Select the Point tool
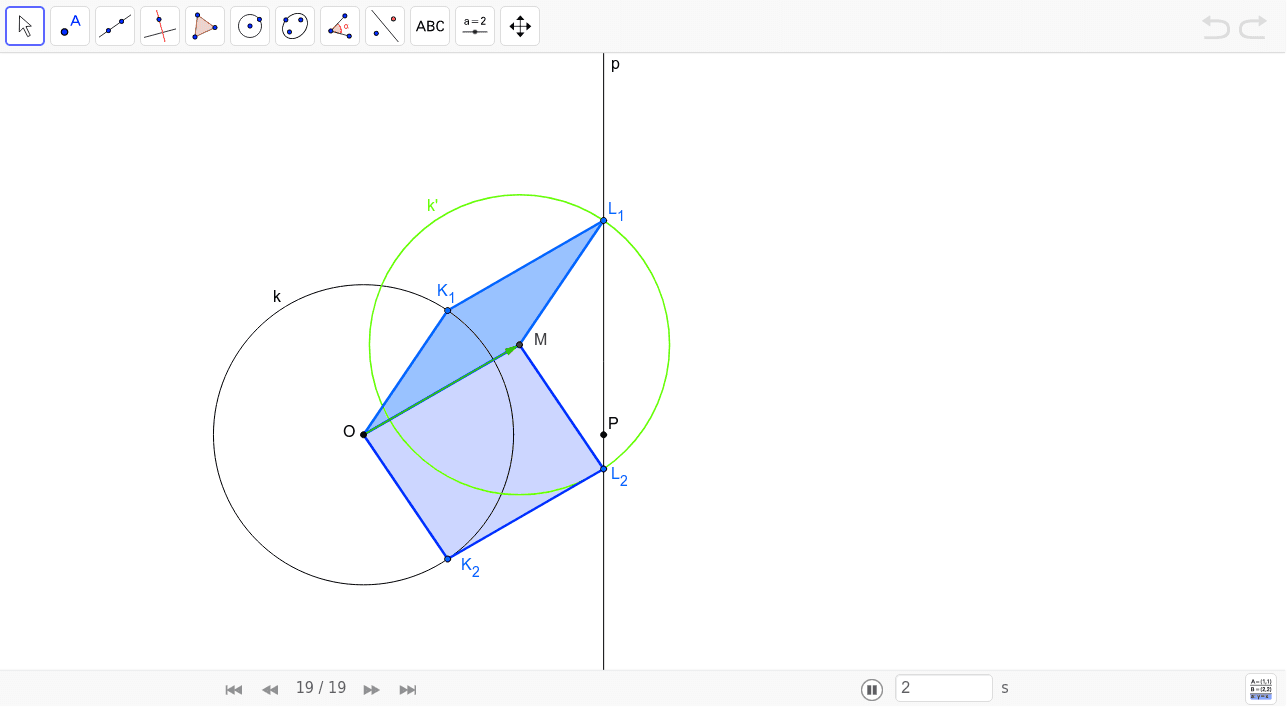 coord(70,26)
